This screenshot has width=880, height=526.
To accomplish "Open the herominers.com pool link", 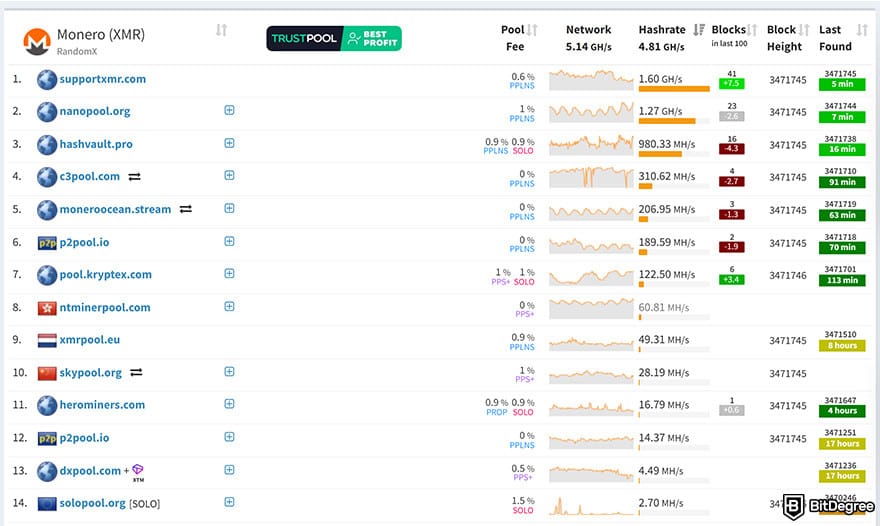I will click(x=102, y=405).
